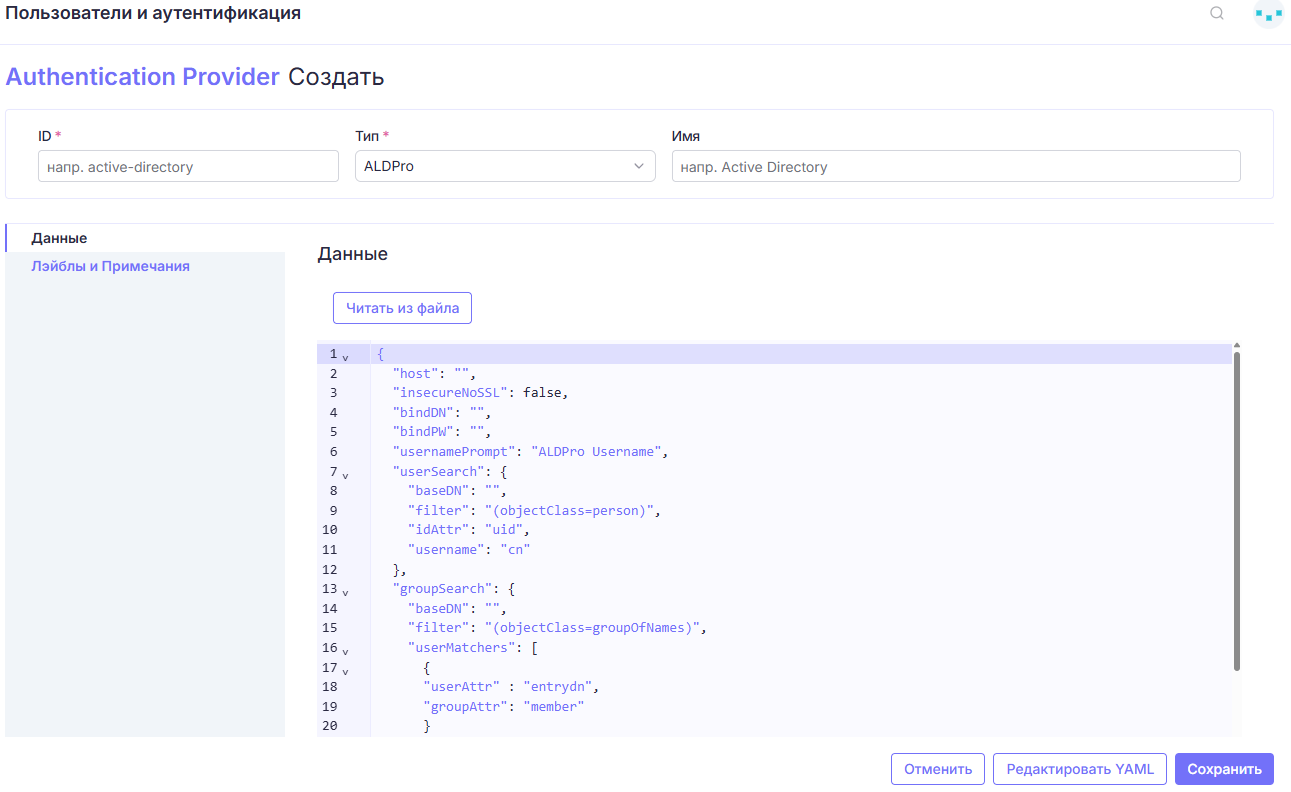Click the Сохранить button
This screenshot has width=1291, height=792.
pyautogui.click(x=1224, y=769)
